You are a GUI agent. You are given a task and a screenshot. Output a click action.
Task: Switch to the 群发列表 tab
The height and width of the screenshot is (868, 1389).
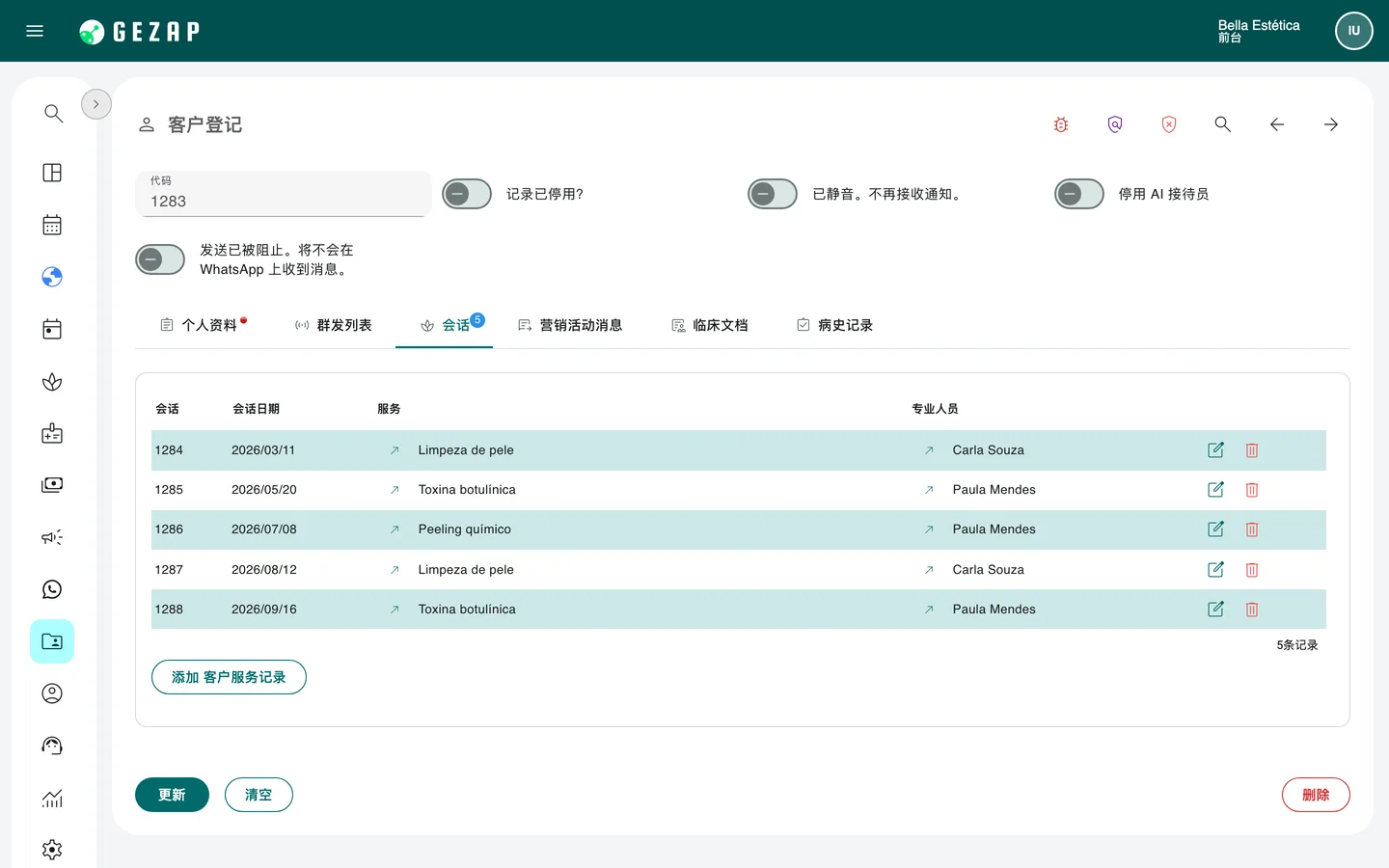[x=333, y=325]
